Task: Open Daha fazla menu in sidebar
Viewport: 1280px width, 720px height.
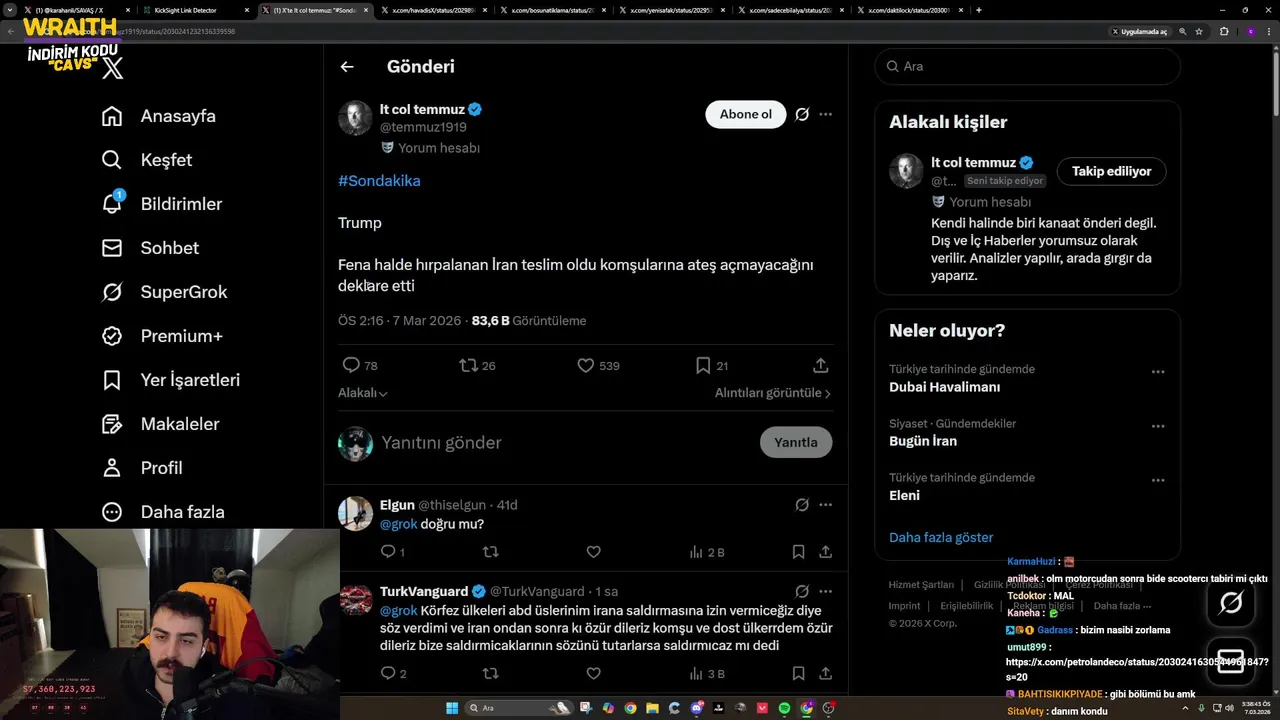Action: (163, 512)
